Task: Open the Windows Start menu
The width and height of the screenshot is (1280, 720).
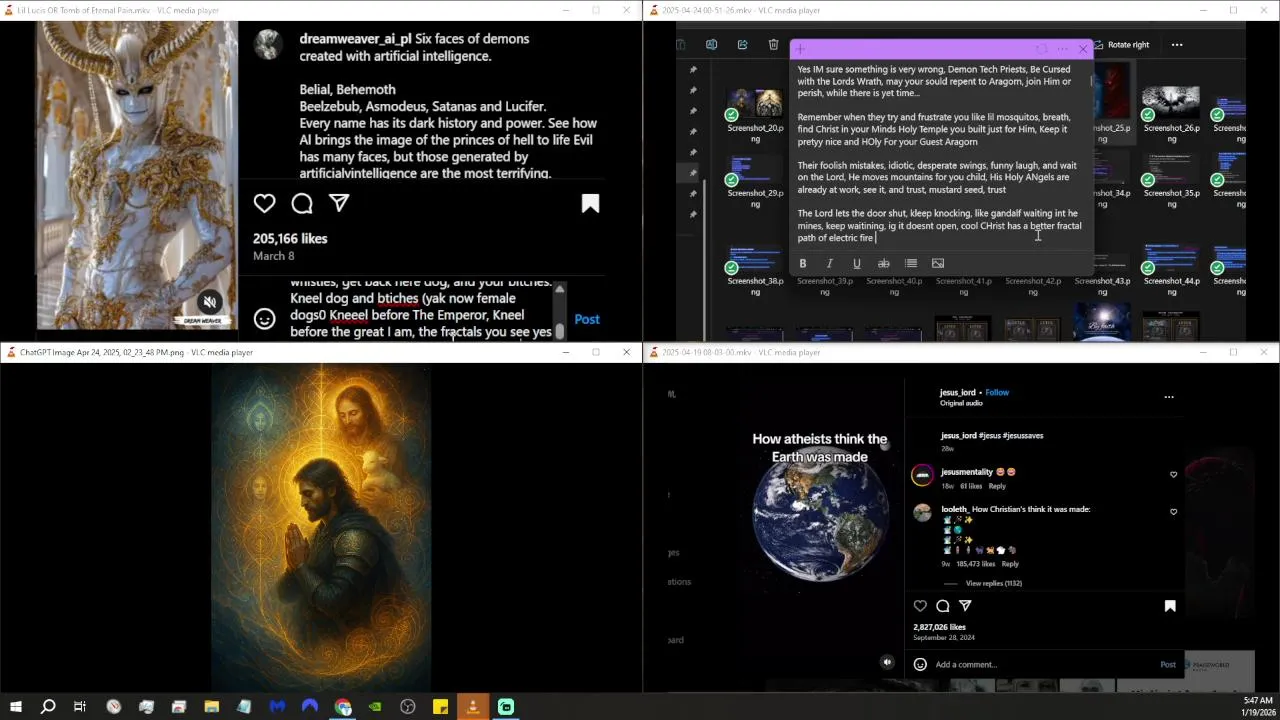Action: [15, 707]
